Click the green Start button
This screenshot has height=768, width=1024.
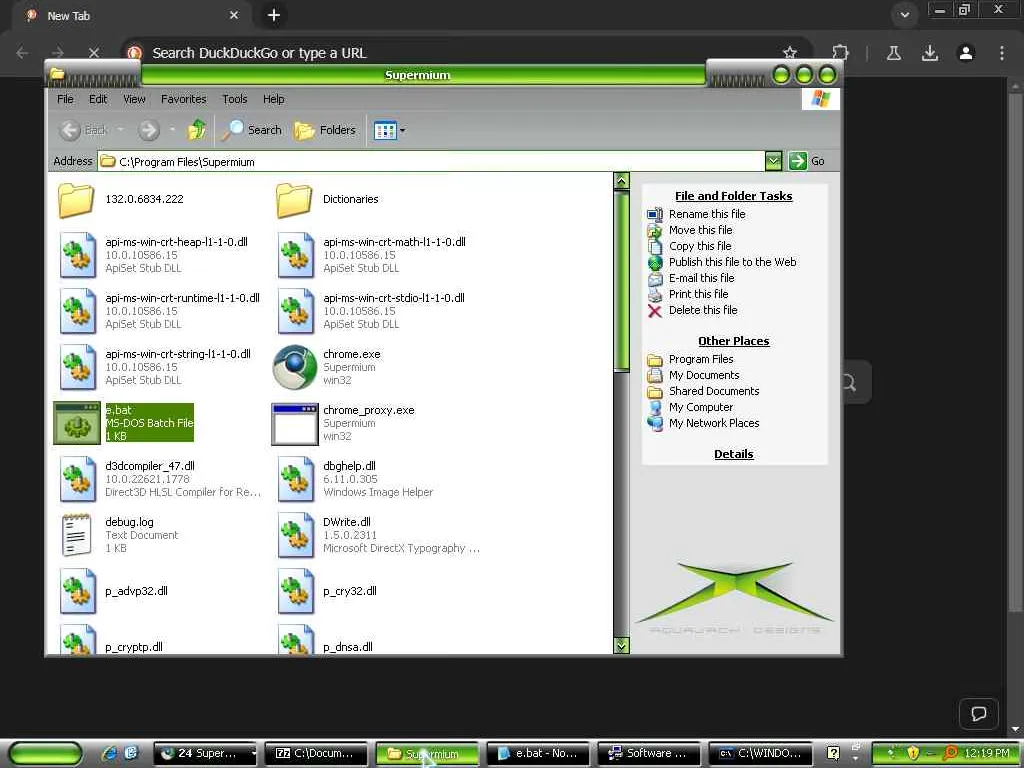coord(46,754)
